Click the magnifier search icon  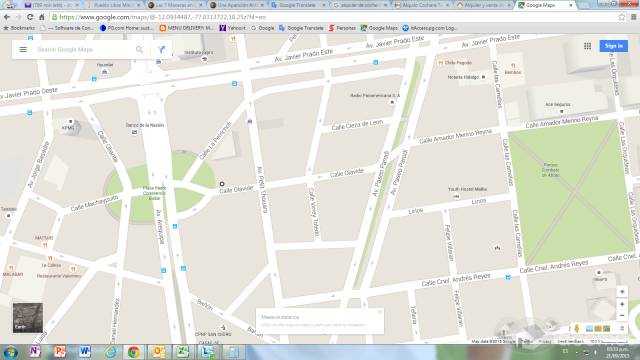pyautogui.click(x=139, y=49)
